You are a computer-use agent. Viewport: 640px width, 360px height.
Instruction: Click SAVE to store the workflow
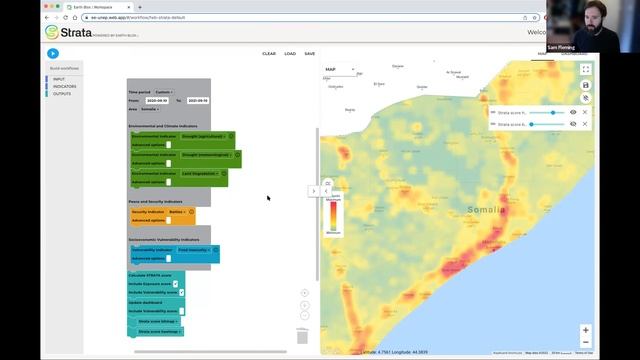tap(310, 54)
